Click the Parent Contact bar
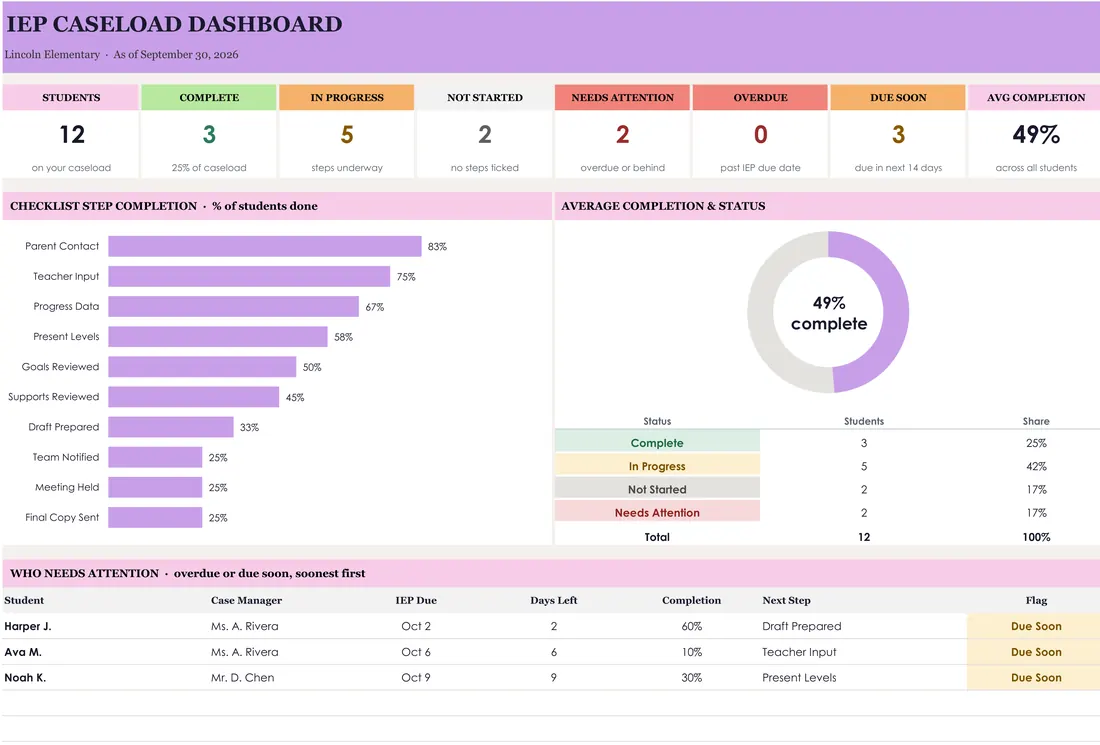 (x=264, y=246)
